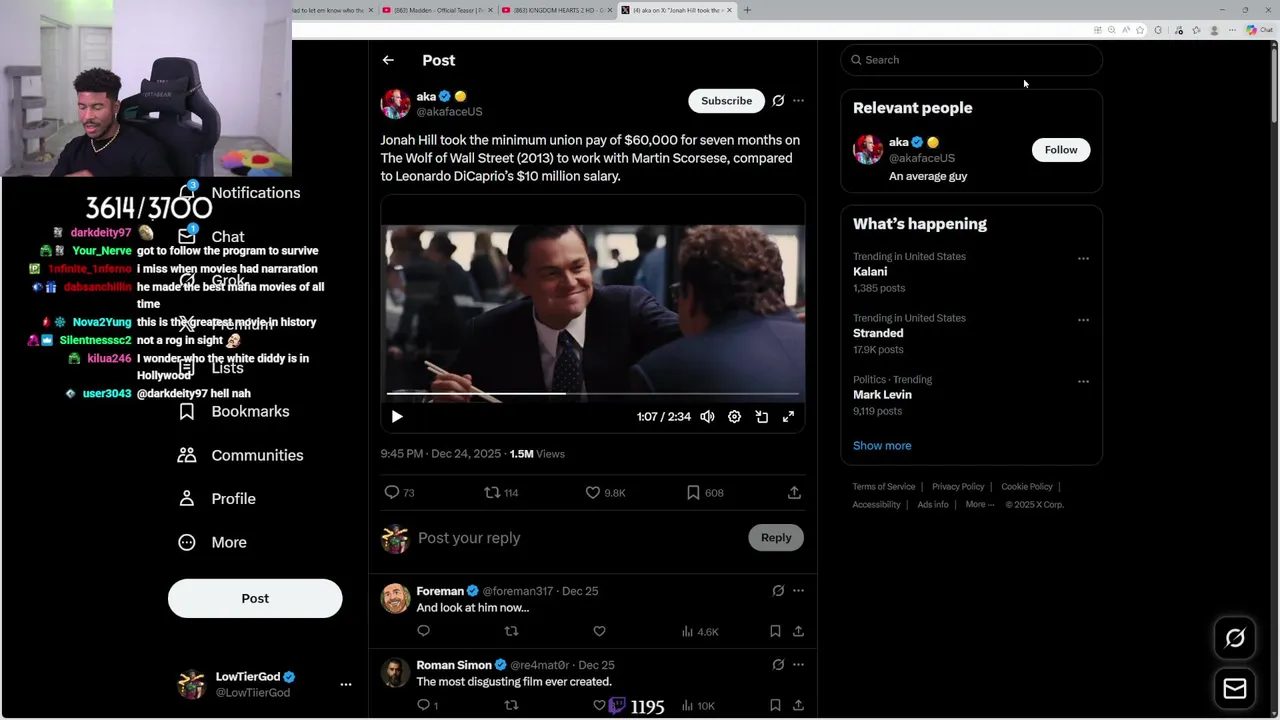Image resolution: width=1280 pixels, height=720 pixels.
Task: Subscribe to aka
Action: [726, 100]
